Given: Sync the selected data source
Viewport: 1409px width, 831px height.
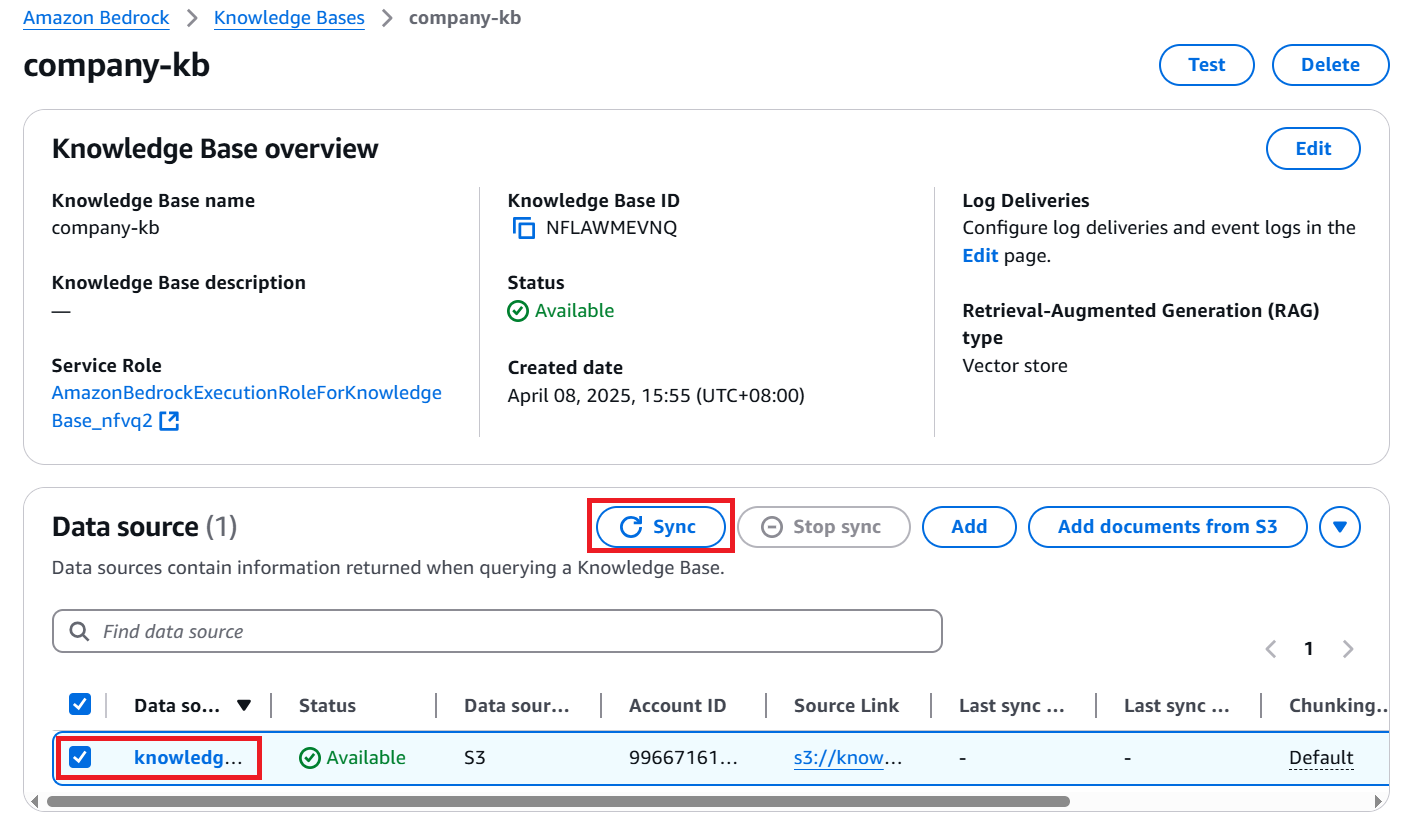Looking at the screenshot, I should point(661,527).
